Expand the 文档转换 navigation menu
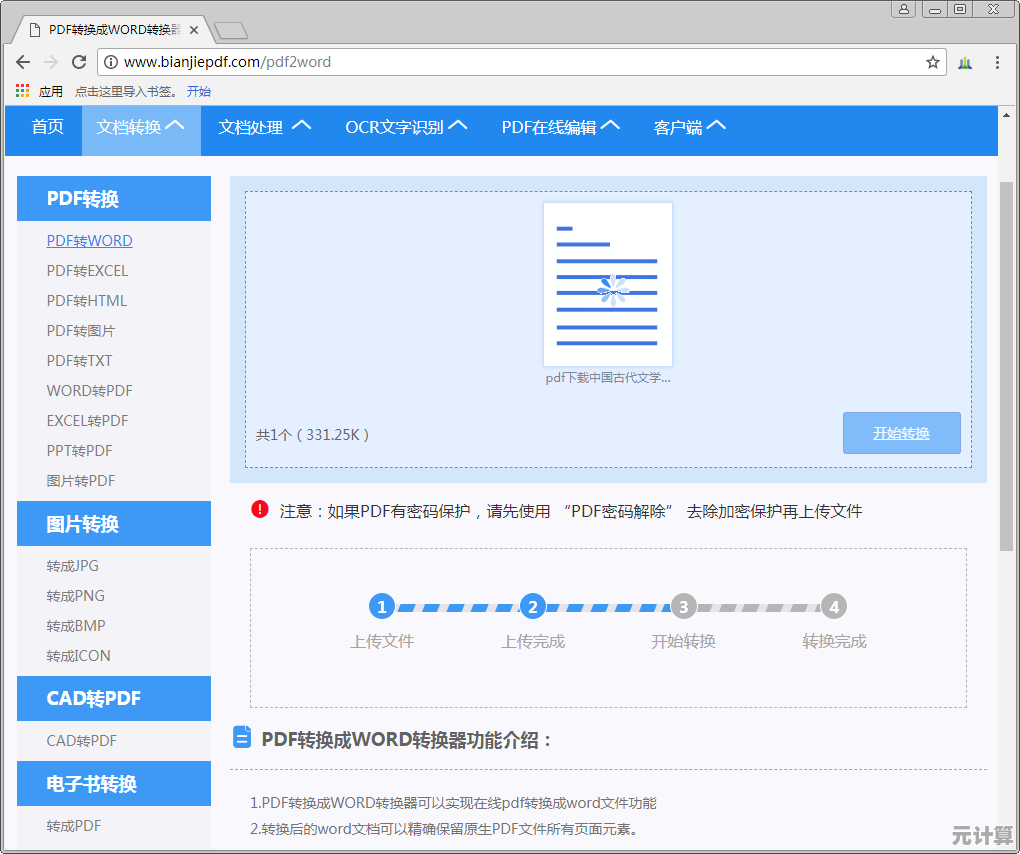 pyautogui.click(x=140, y=127)
